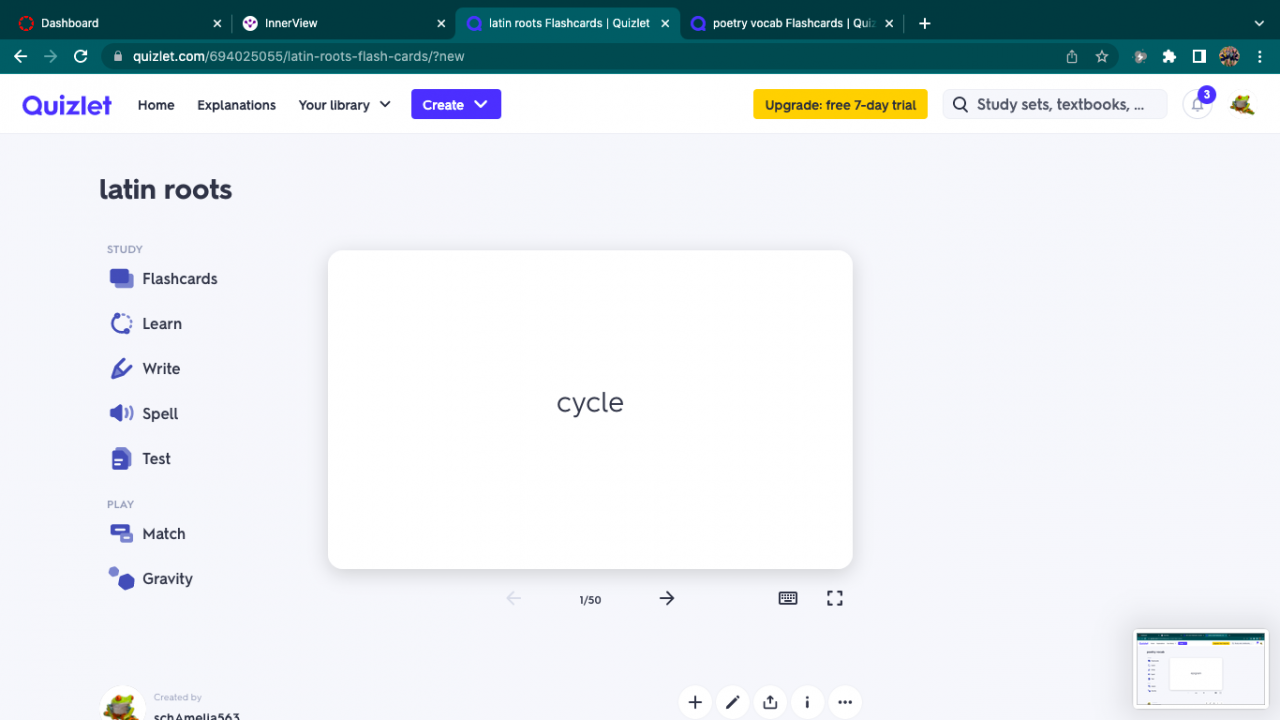Open Chrome side panel icon
The image size is (1280, 720).
point(1199,57)
